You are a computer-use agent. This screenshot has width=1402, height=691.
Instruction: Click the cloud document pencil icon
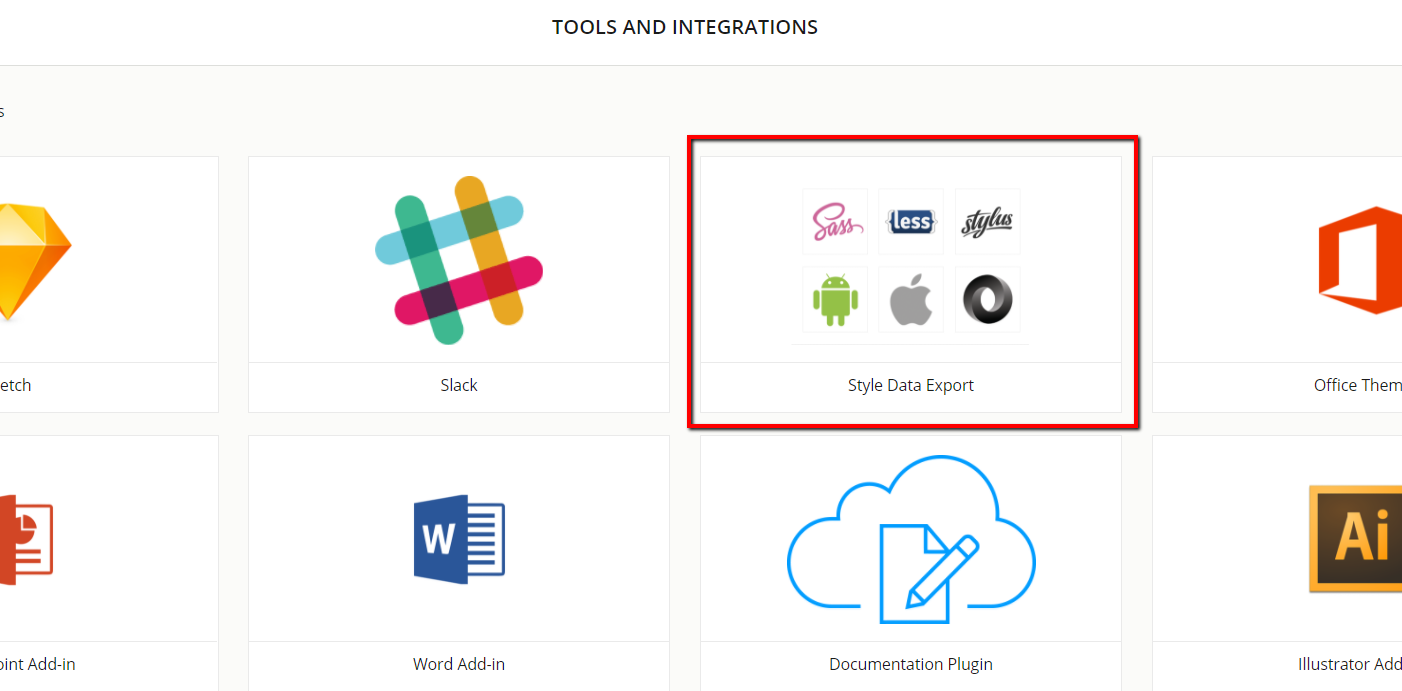911,540
